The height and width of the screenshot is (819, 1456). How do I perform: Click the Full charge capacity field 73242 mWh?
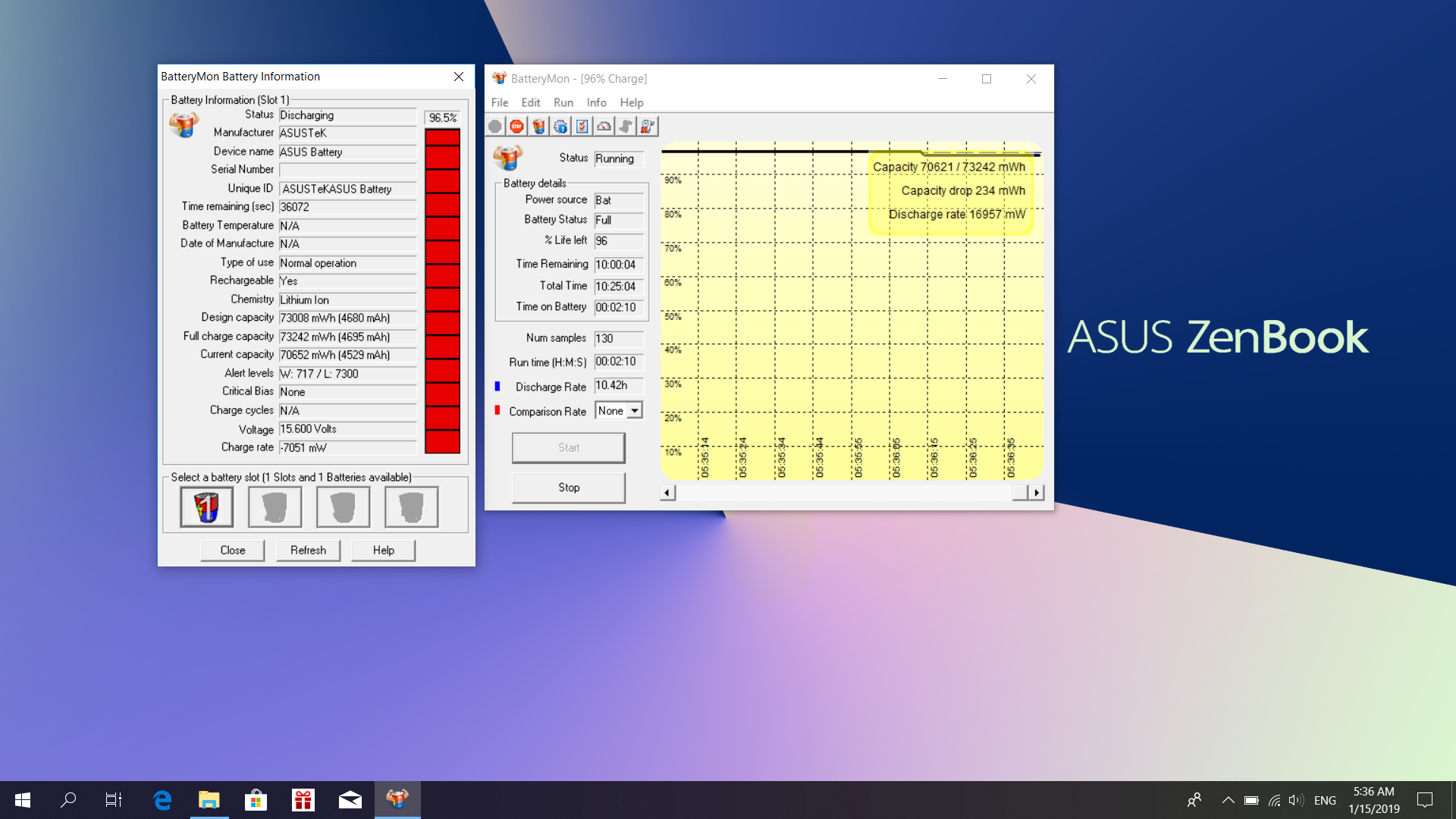[x=348, y=337]
